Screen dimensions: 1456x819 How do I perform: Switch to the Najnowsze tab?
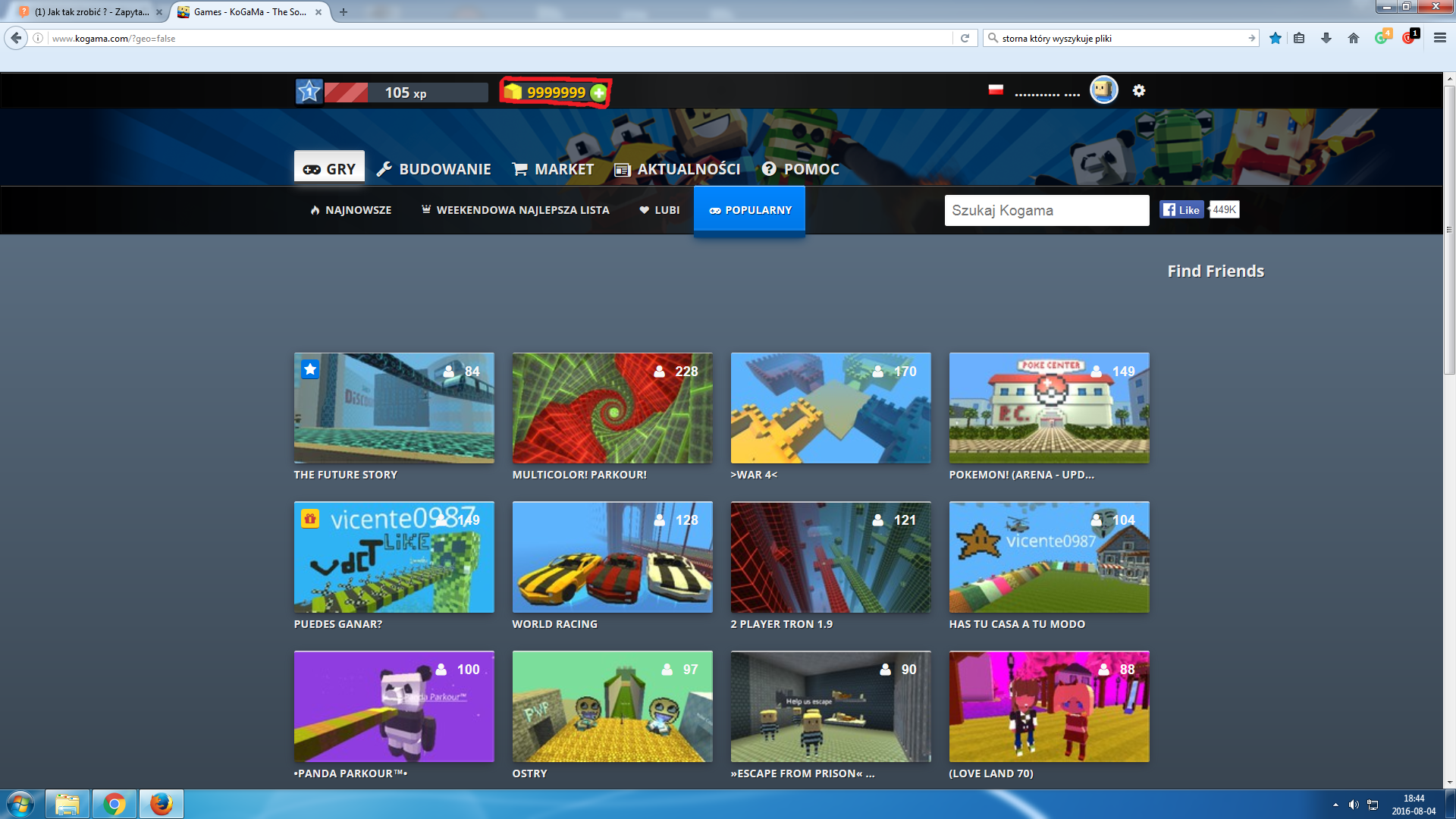350,210
